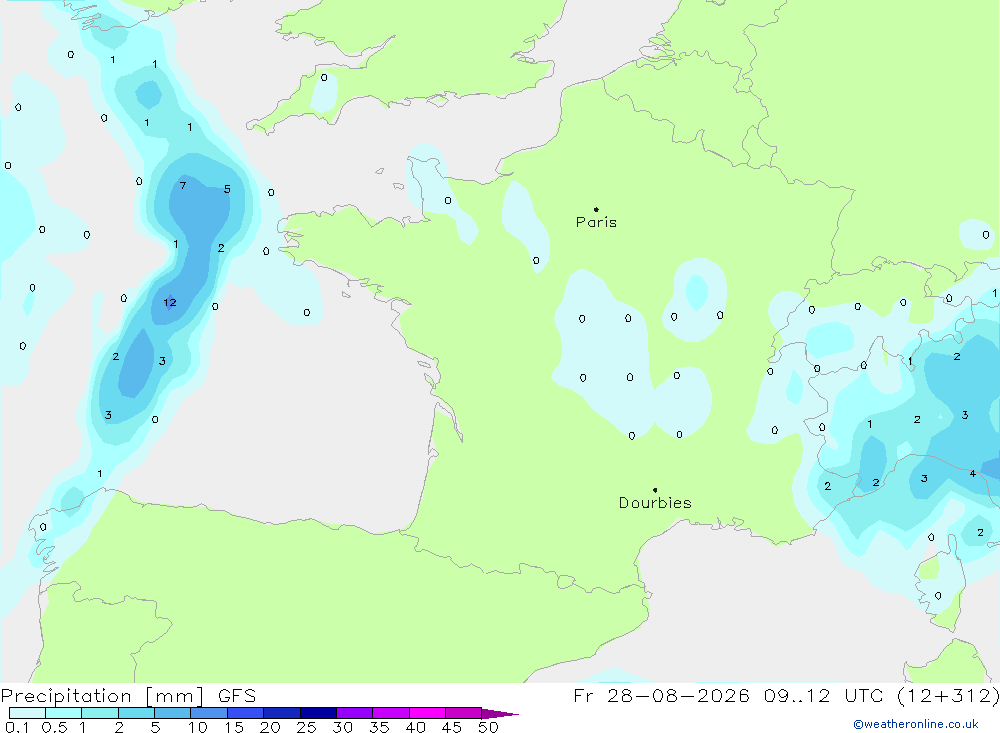
Task: Pick the 5–10 mm legend swatch
Action: 173,713
